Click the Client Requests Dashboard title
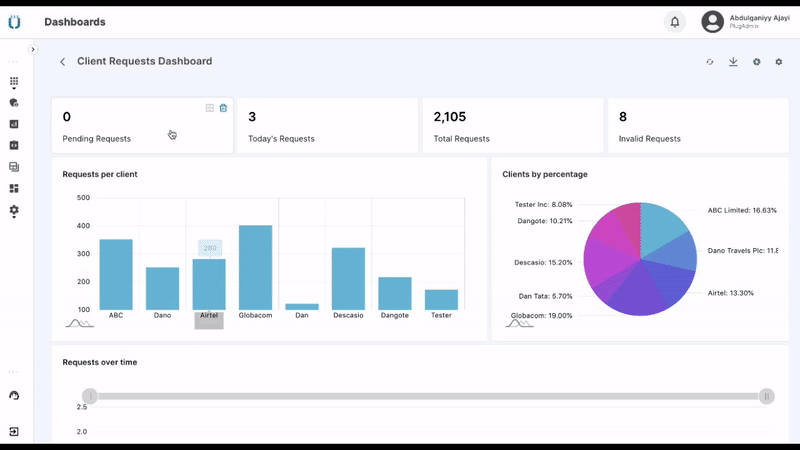Image resolution: width=800 pixels, height=450 pixels. coord(144,61)
